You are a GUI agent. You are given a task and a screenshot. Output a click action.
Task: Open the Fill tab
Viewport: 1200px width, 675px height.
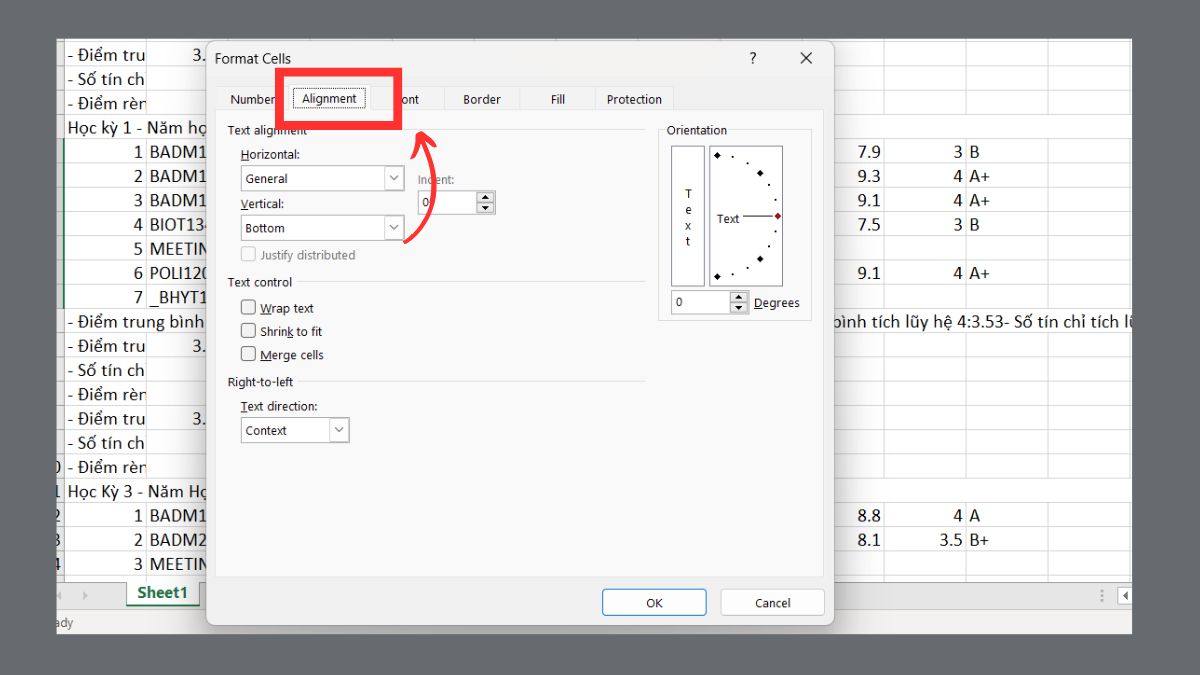(x=558, y=99)
